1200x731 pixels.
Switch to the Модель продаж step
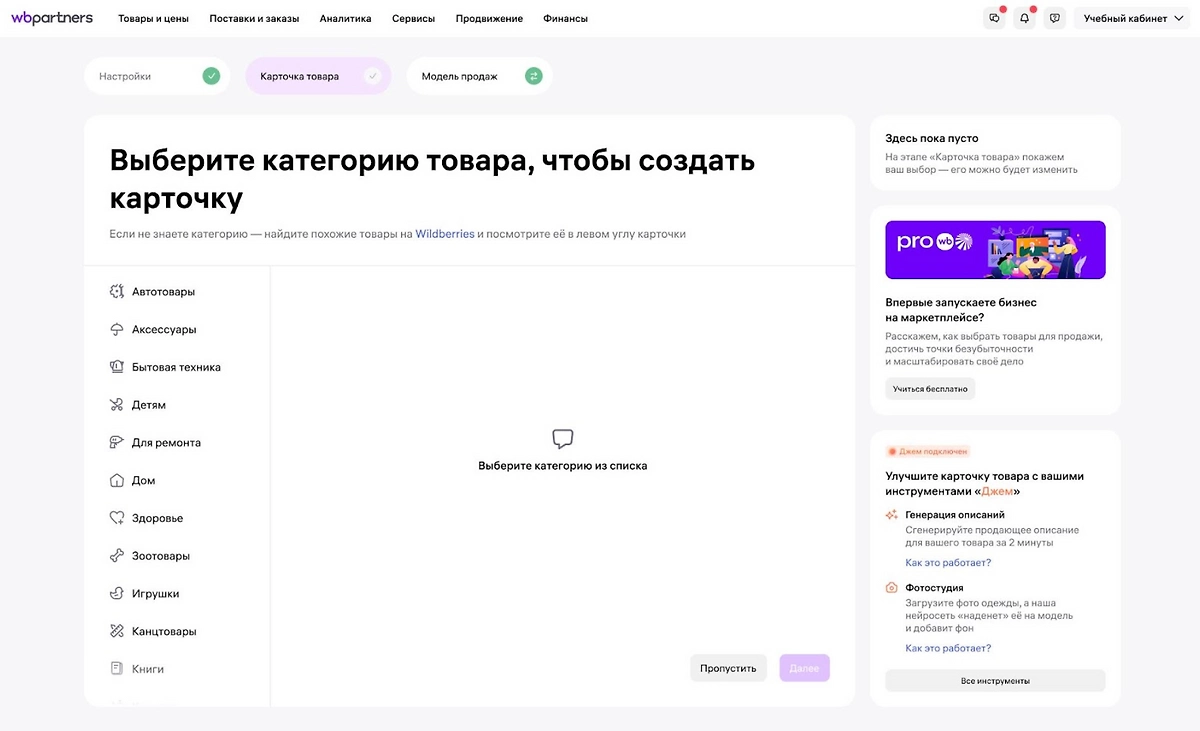(479, 76)
